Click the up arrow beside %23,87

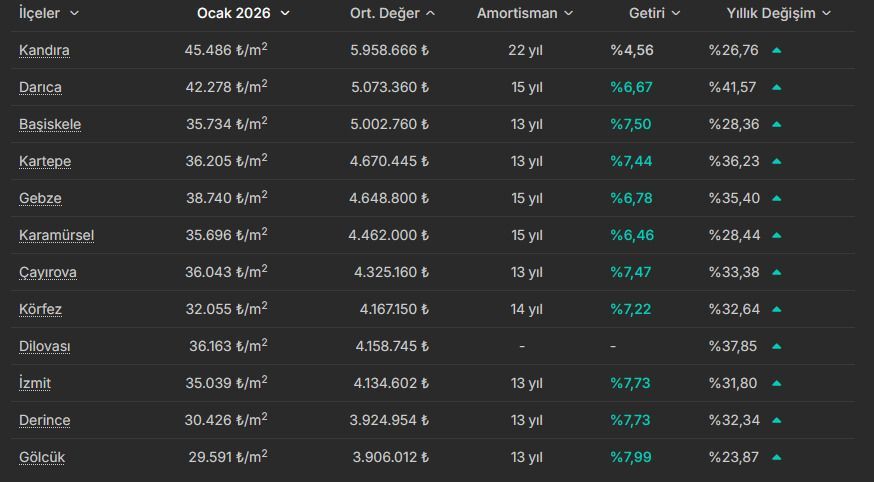pos(776,457)
